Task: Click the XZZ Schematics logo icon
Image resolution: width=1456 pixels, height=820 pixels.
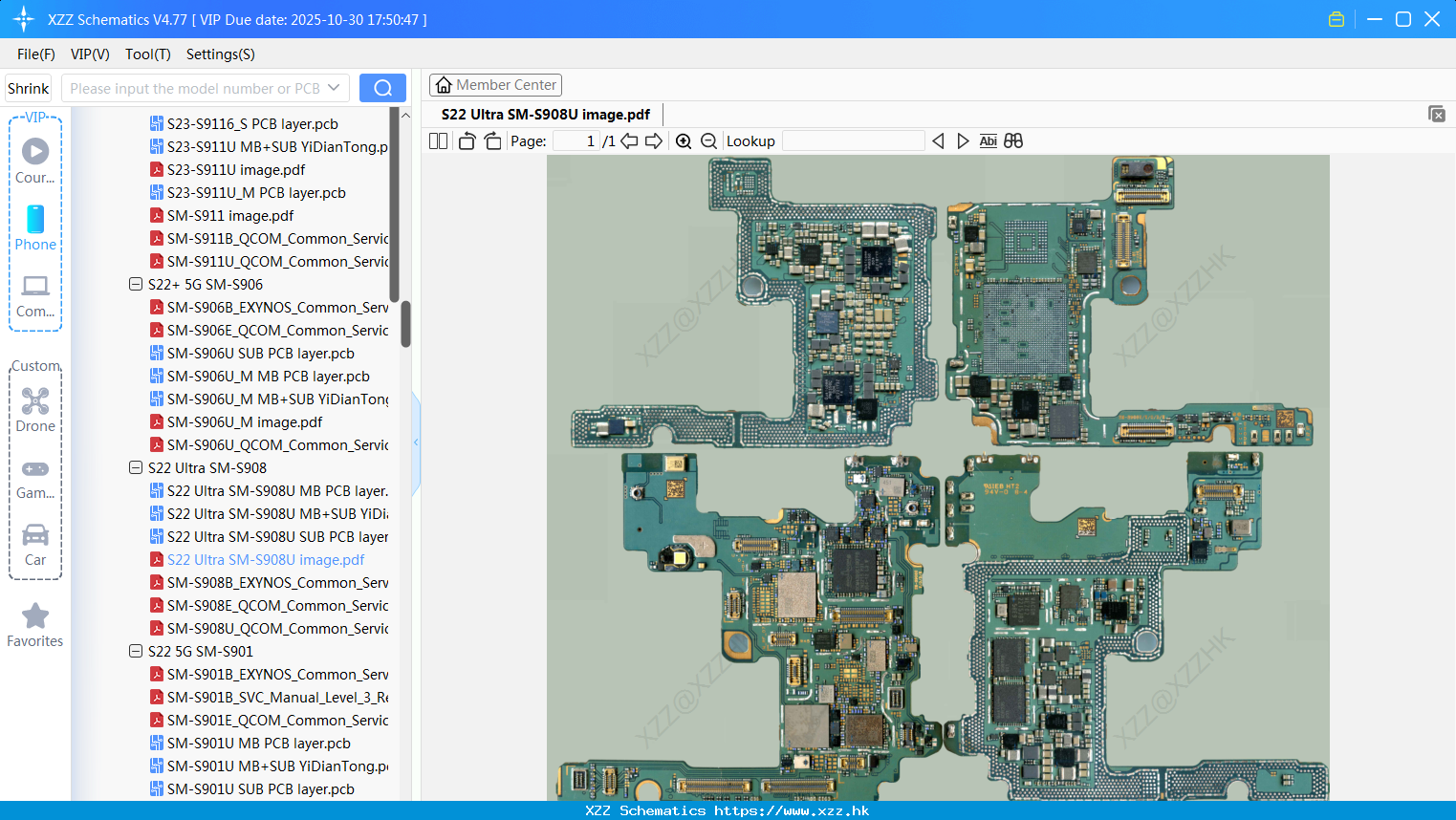Action: (23, 19)
